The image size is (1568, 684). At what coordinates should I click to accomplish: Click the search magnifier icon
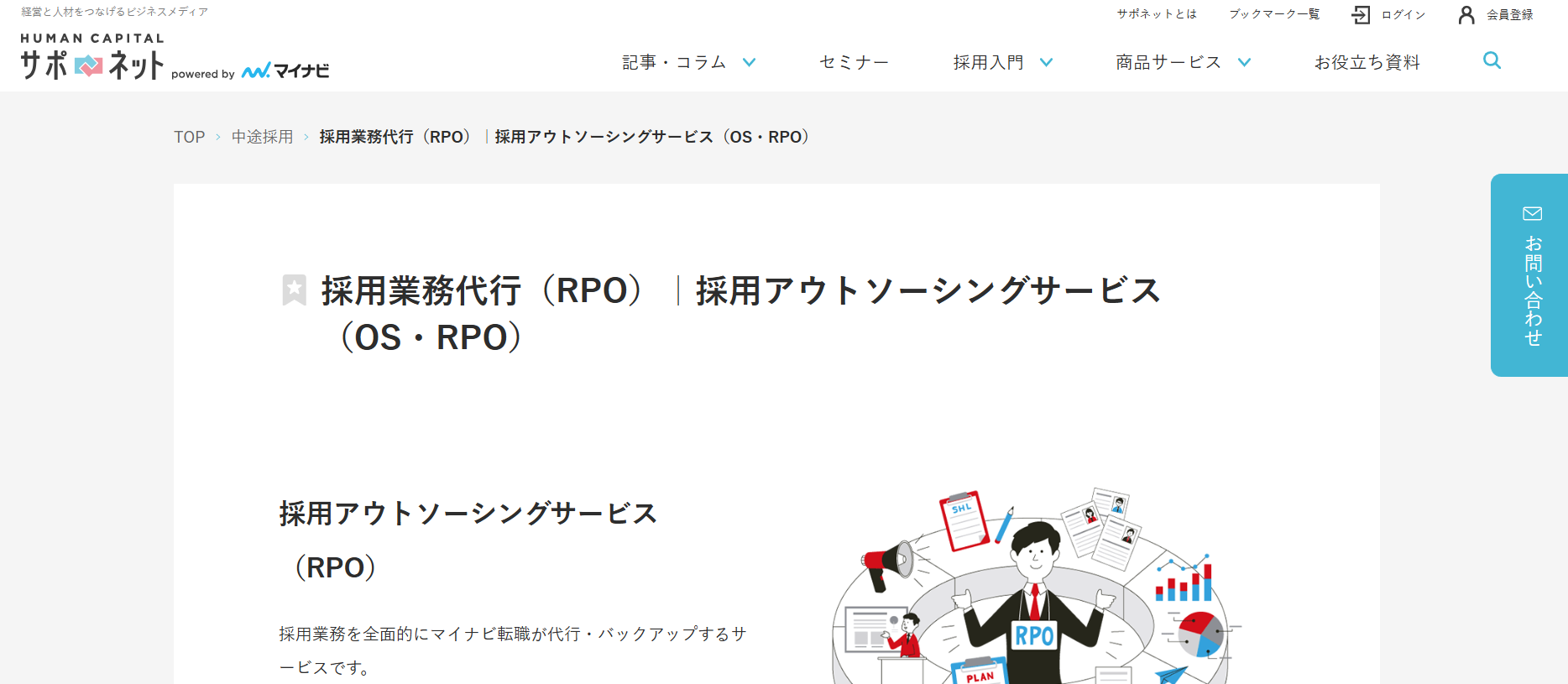click(1492, 60)
